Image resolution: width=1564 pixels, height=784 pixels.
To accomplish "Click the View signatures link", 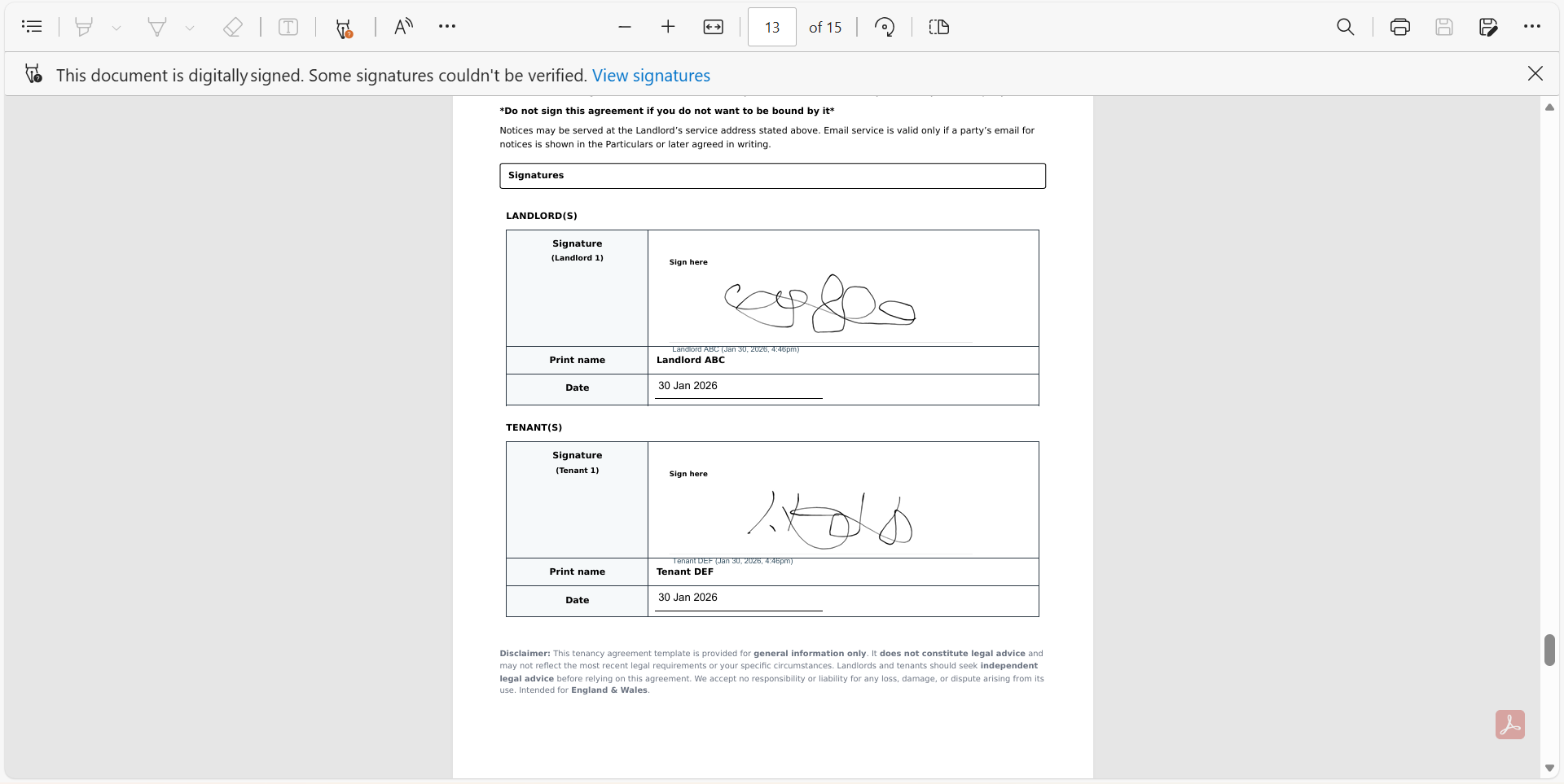I will [x=651, y=75].
